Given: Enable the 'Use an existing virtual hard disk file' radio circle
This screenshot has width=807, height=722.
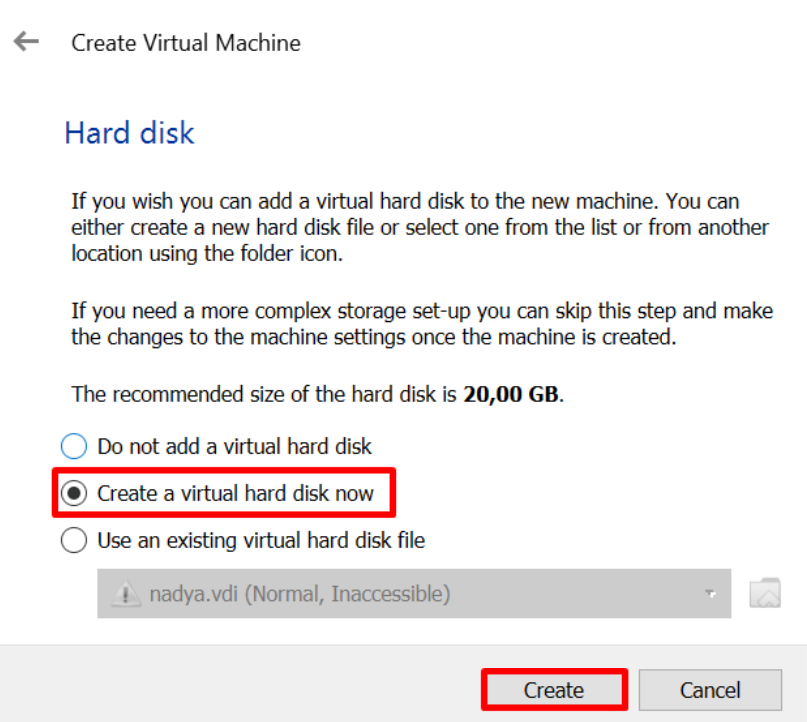Looking at the screenshot, I should pyautogui.click(x=74, y=541).
